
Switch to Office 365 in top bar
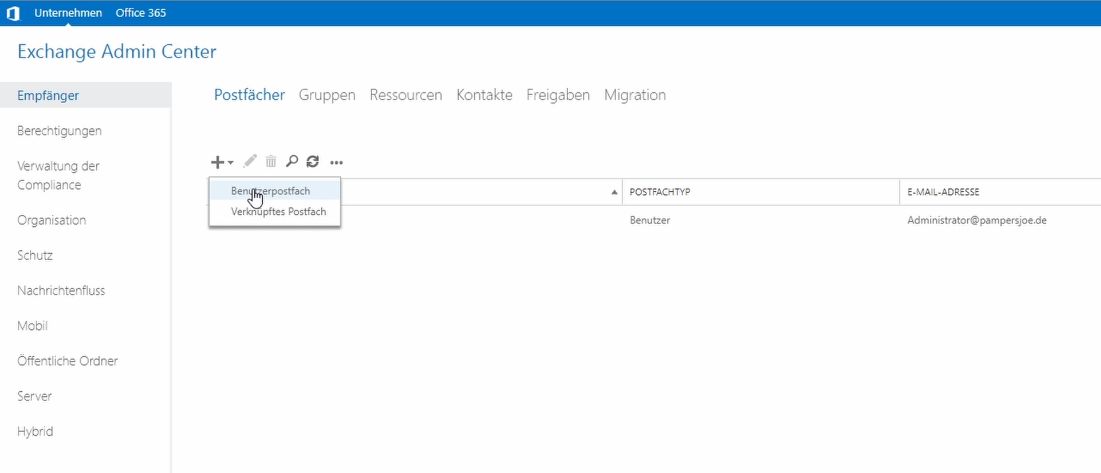[140, 13]
